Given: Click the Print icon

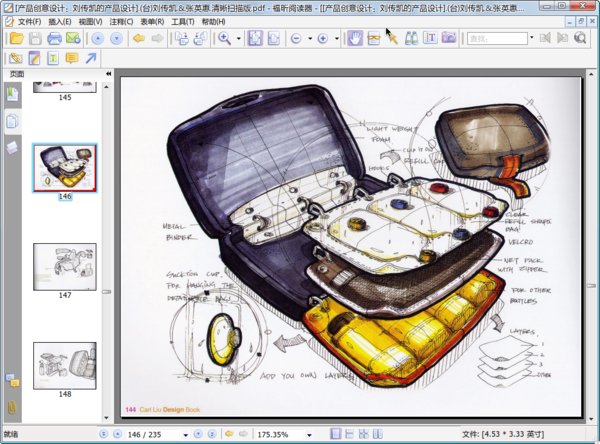Looking at the screenshot, I should coord(55,38).
